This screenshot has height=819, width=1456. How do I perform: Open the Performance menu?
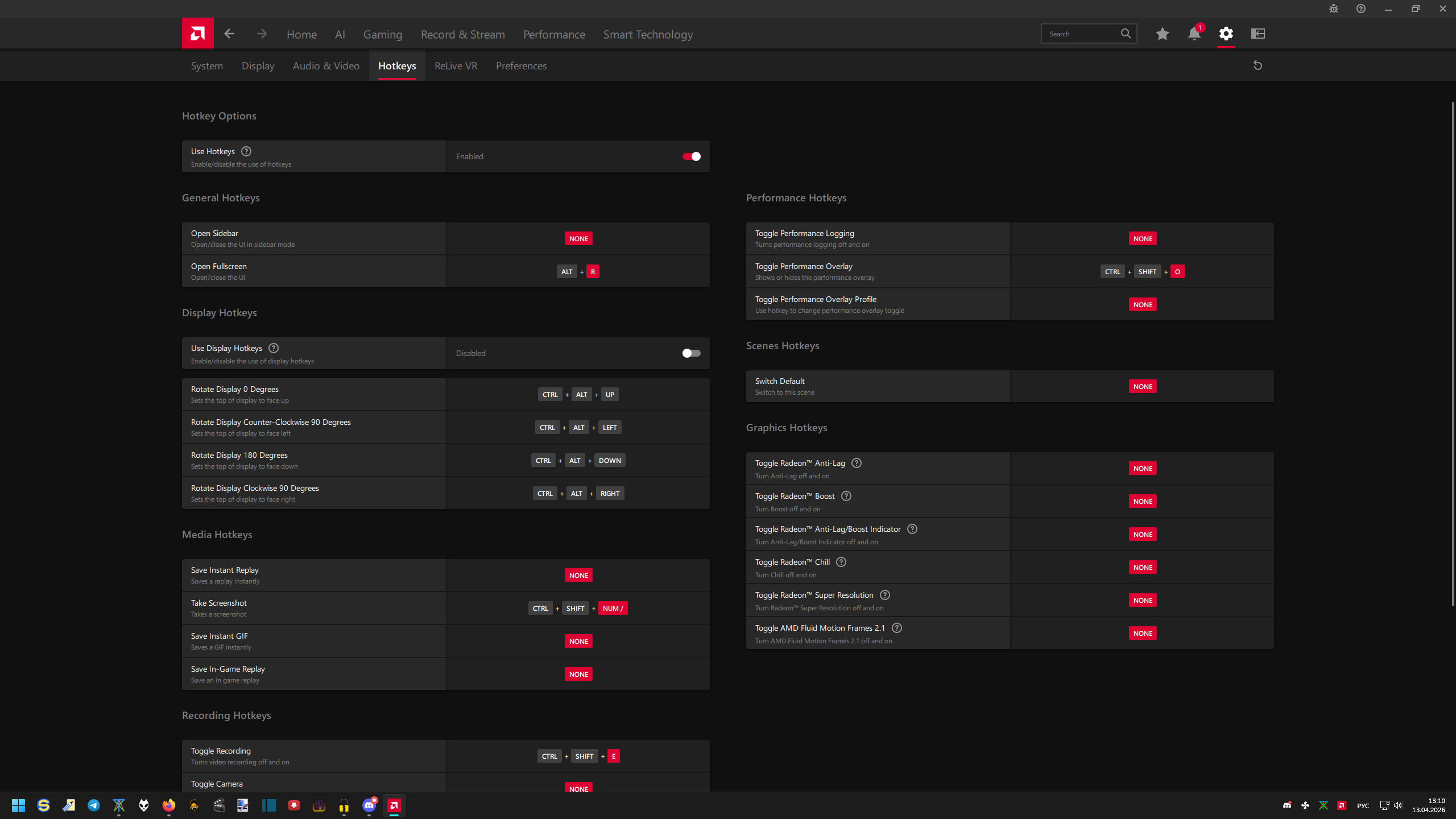point(553,35)
